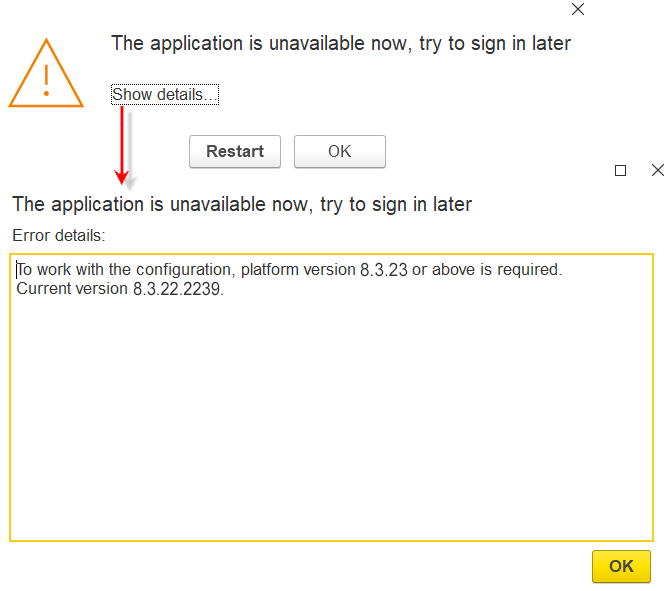The width and height of the screenshot is (669, 591).
Task: Close the error details window
Action: coord(657,171)
